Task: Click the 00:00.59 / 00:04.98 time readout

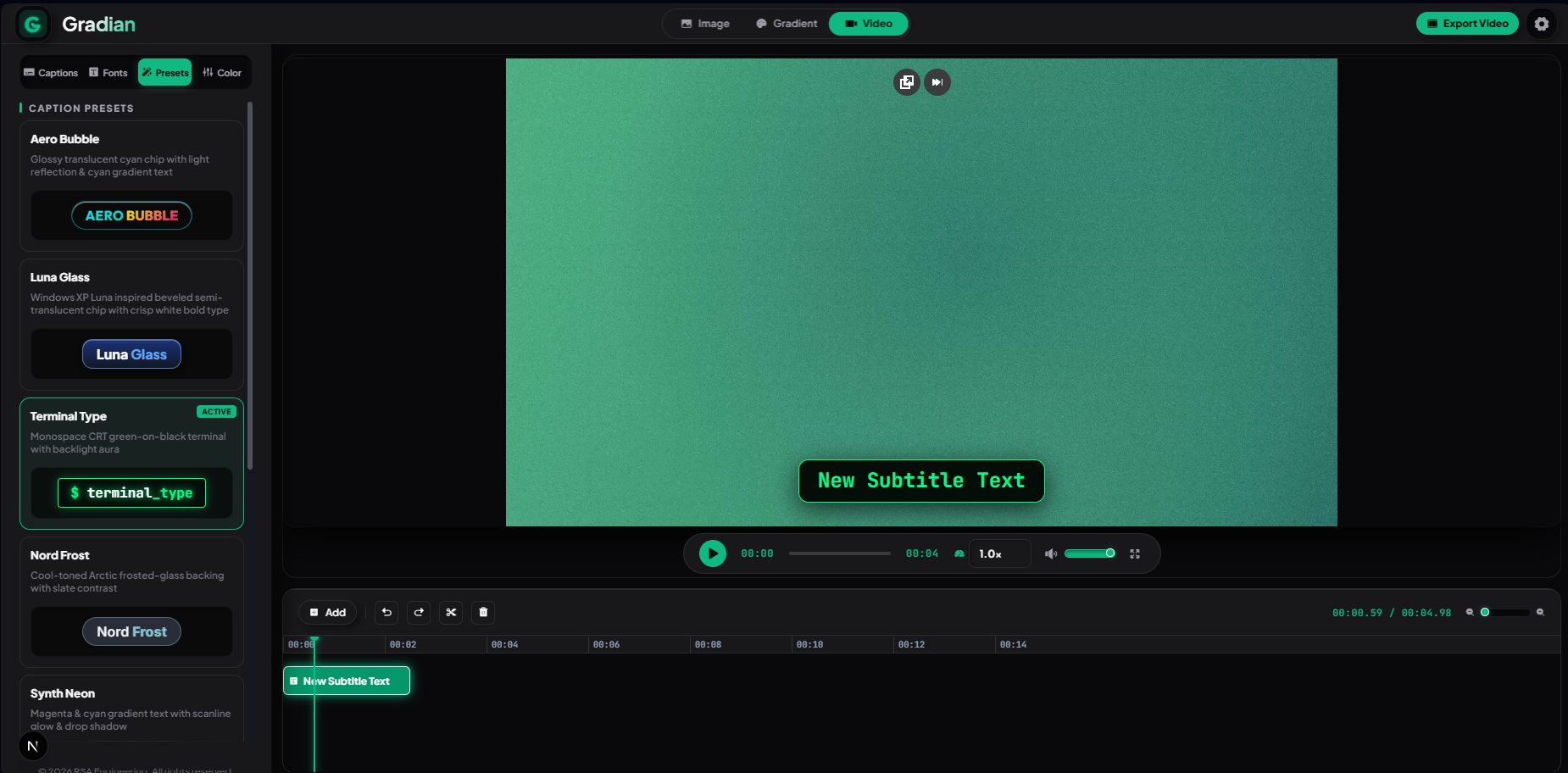Action: tap(1392, 613)
